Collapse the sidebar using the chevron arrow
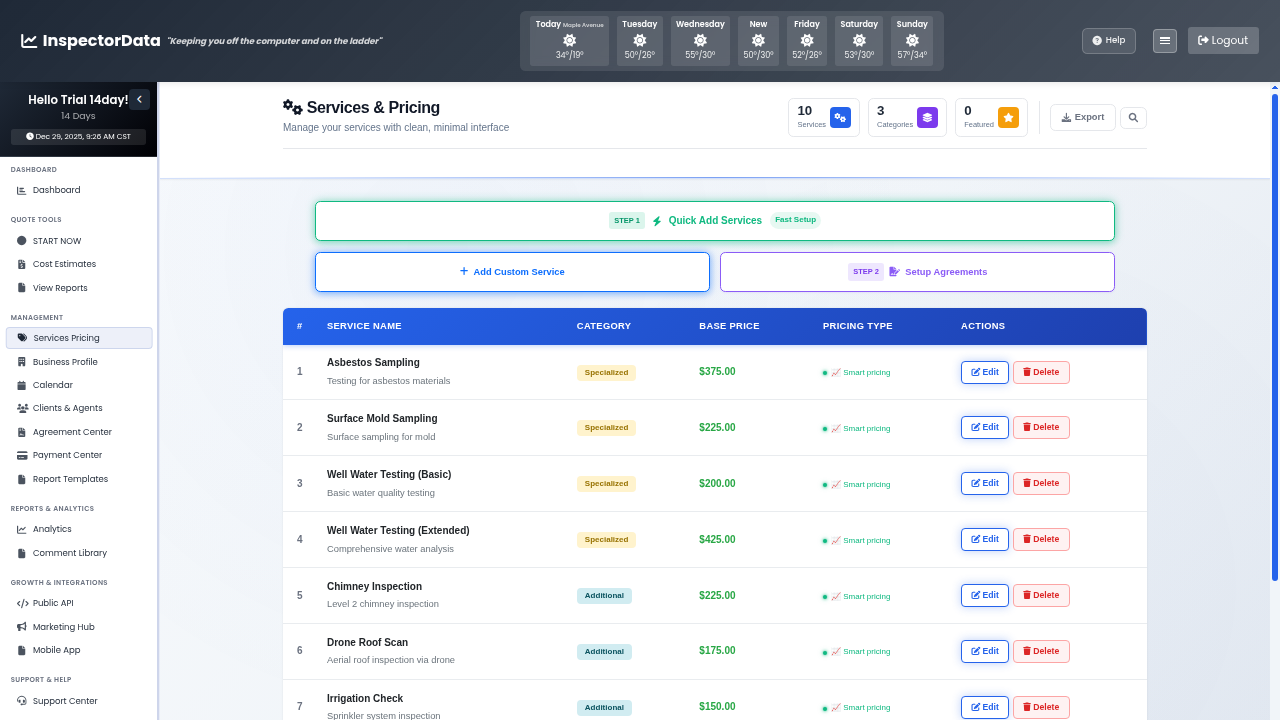 click(139, 99)
